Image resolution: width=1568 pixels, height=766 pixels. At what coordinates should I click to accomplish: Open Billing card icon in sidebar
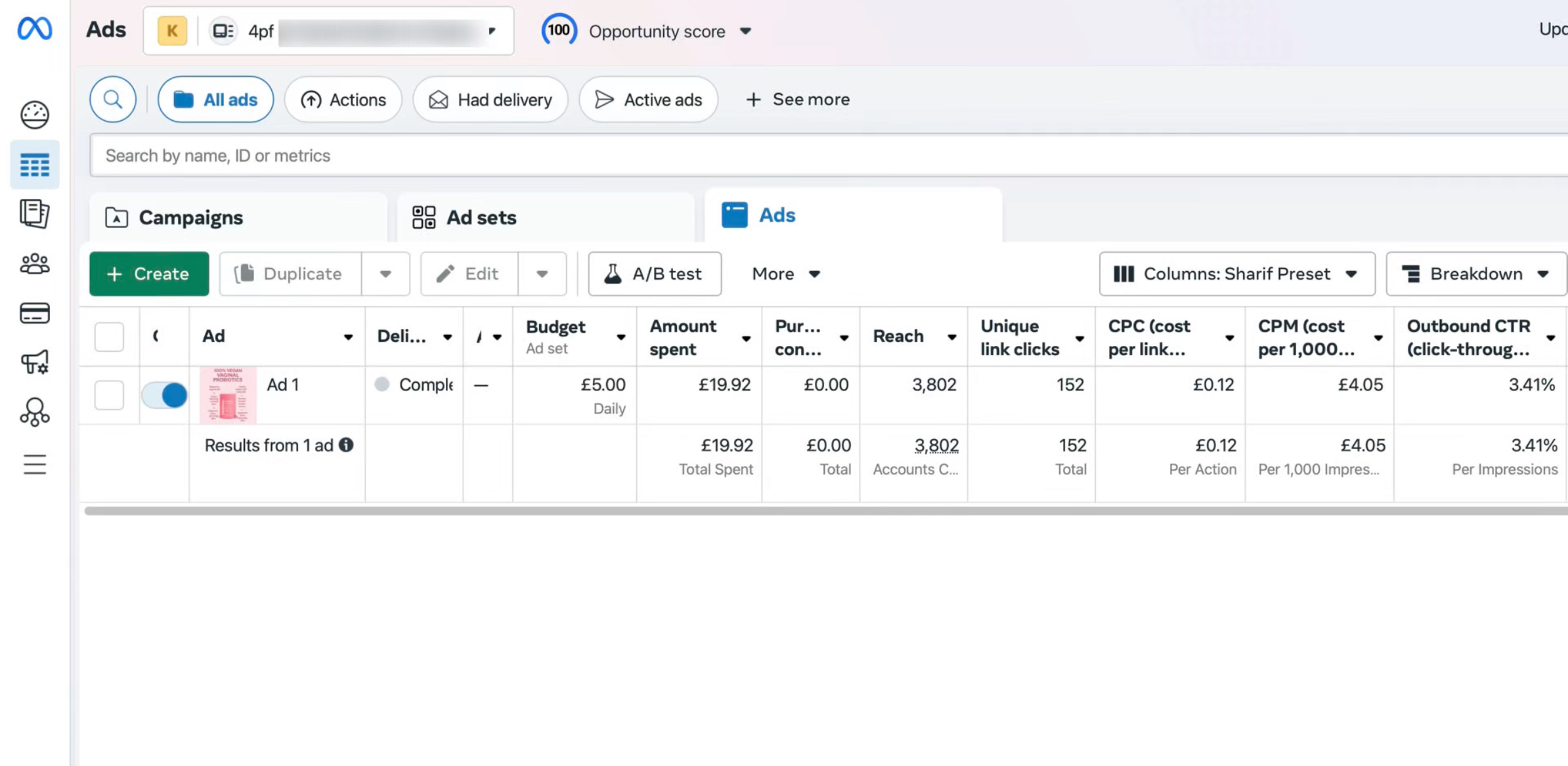coord(35,313)
